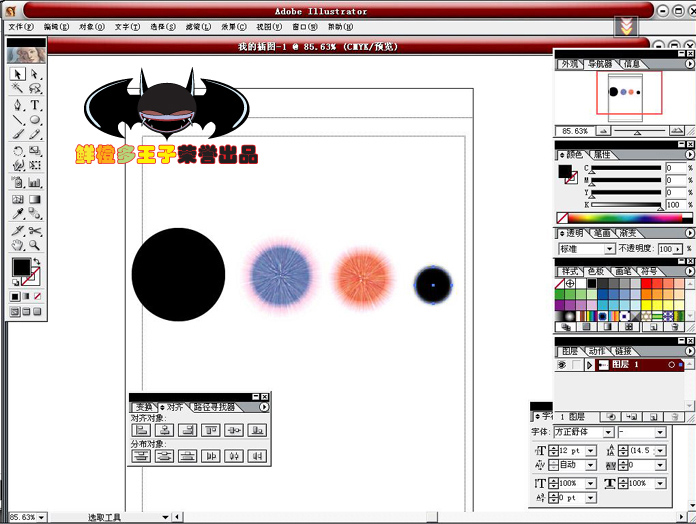Image resolution: width=696 pixels, height=524 pixels.
Task: Open the 编辑 menu
Action: pyautogui.click(x=56, y=27)
